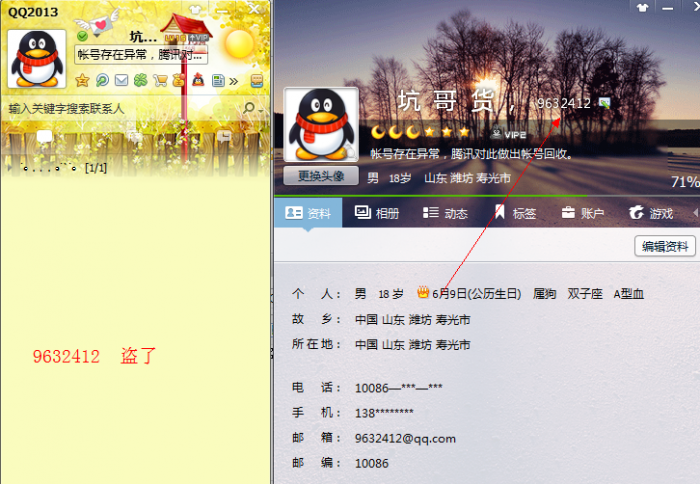Click the postal code value 10086
The height and width of the screenshot is (484, 700).
click(372, 463)
